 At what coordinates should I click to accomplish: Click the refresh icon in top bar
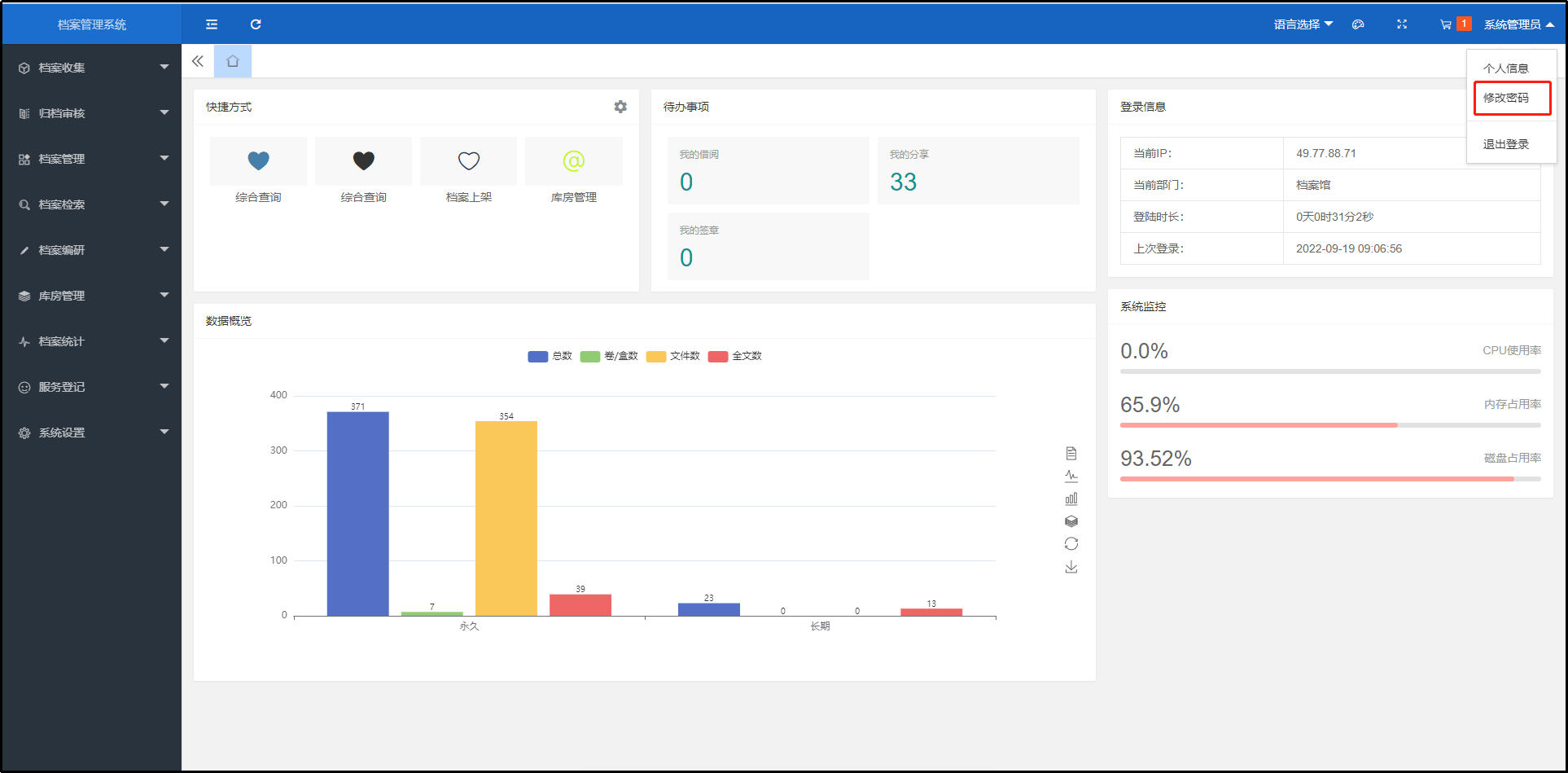pyautogui.click(x=256, y=24)
